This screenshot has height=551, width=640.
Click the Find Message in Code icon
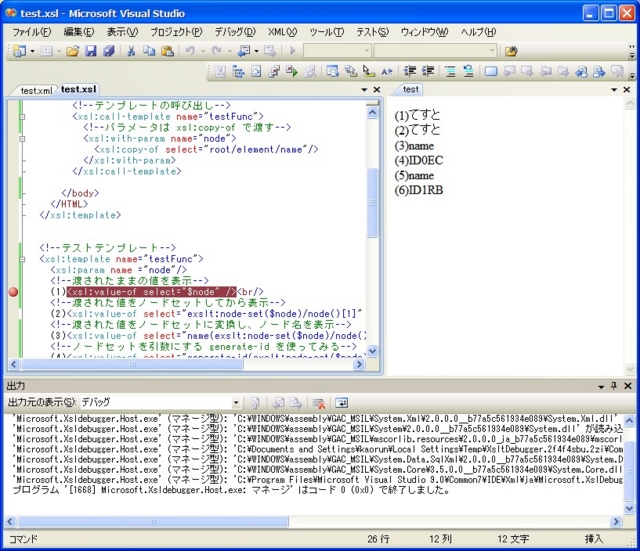[x=255, y=403]
